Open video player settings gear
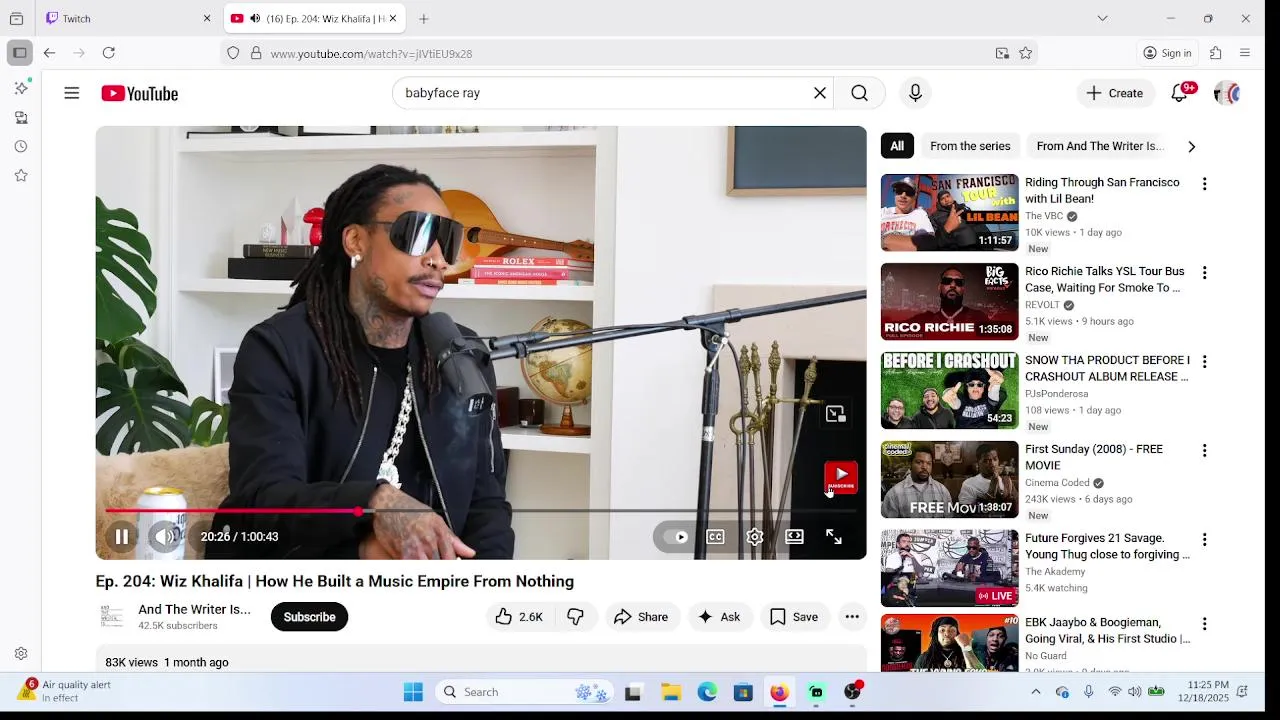 755,537
